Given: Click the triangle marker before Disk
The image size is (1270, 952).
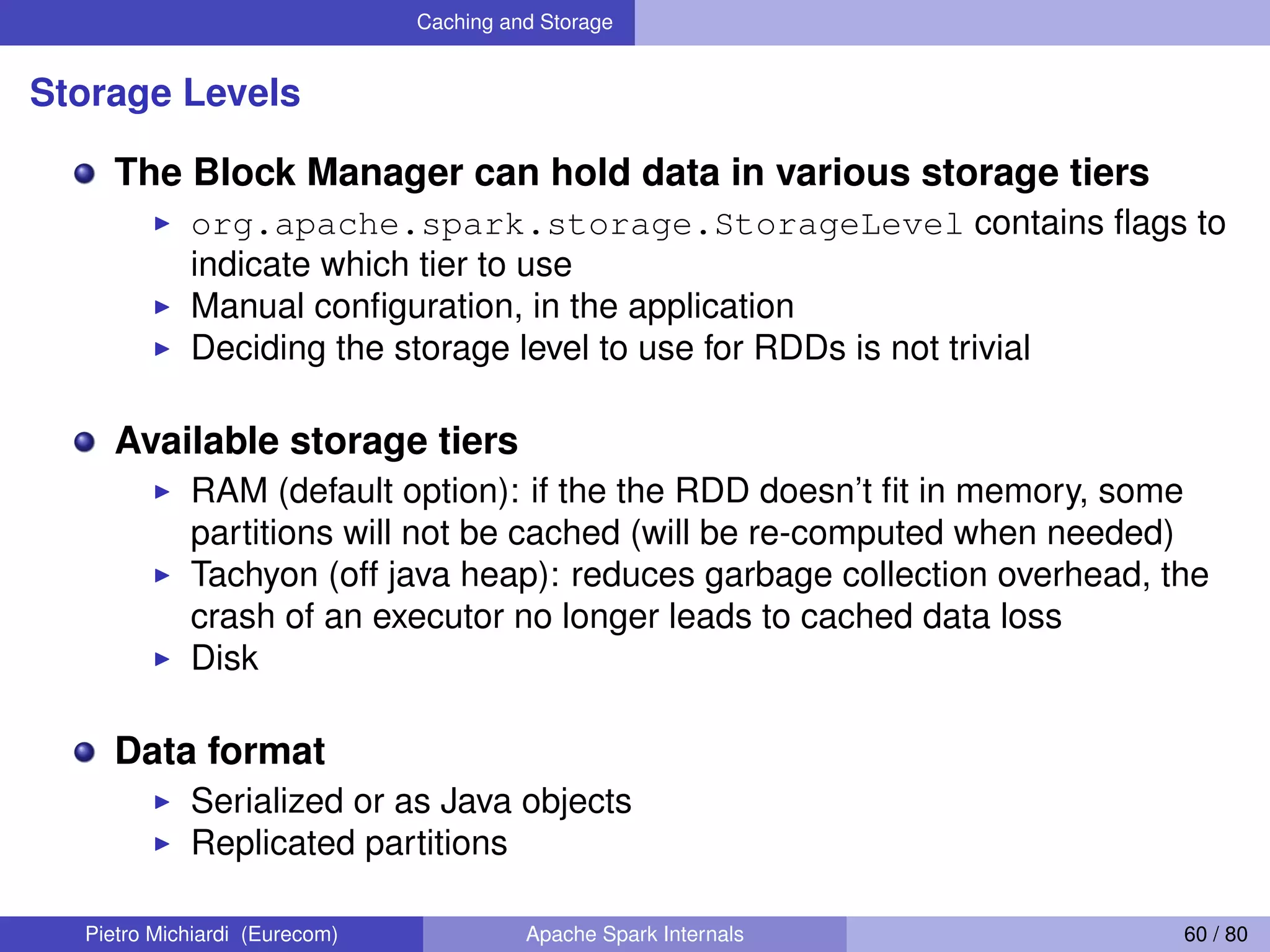Looking at the screenshot, I should 162,659.
